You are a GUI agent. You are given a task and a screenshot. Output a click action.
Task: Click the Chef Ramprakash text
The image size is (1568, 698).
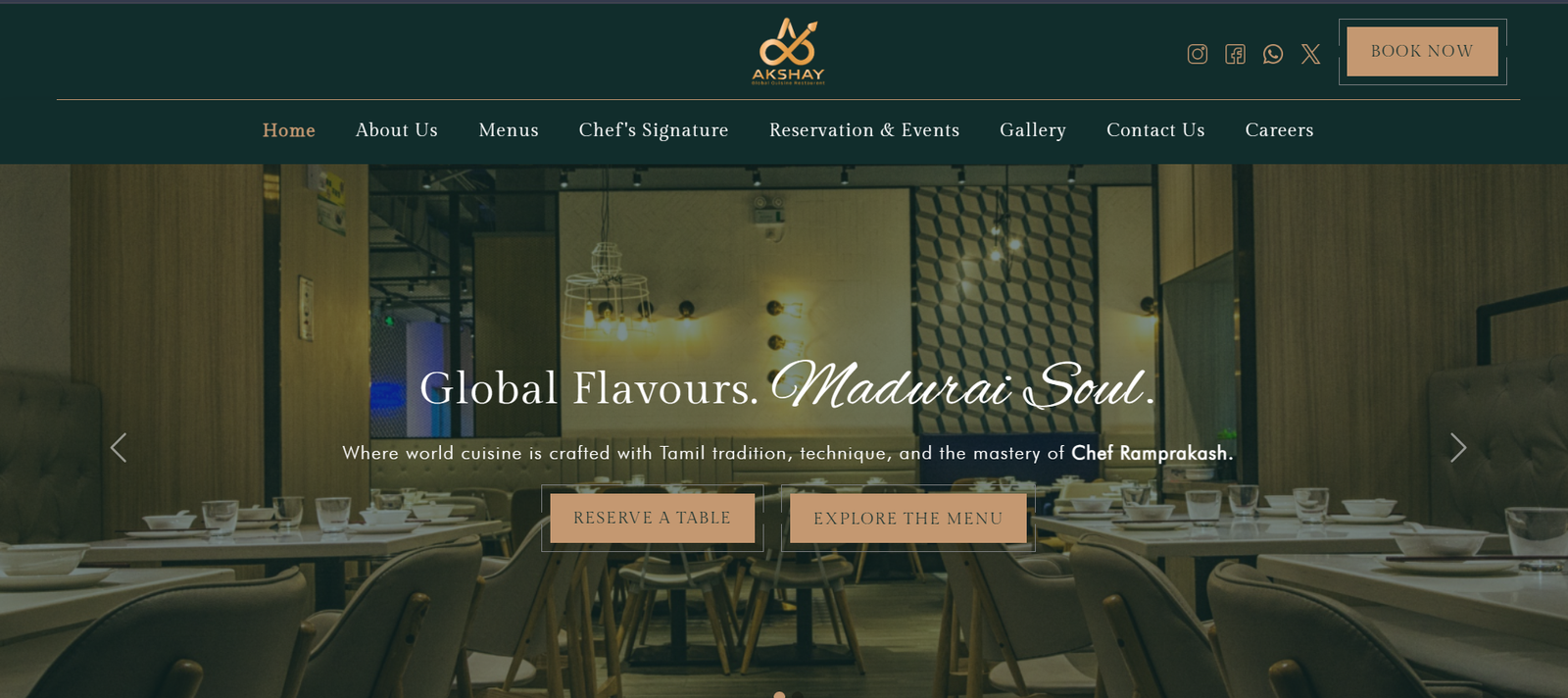click(1150, 453)
